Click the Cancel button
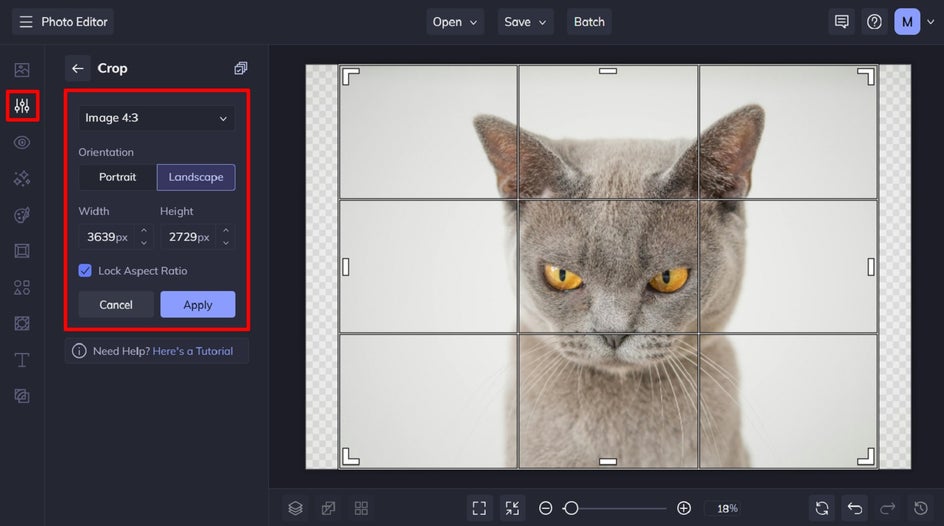This screenshot has width=944, height=526. click(116, 305)
